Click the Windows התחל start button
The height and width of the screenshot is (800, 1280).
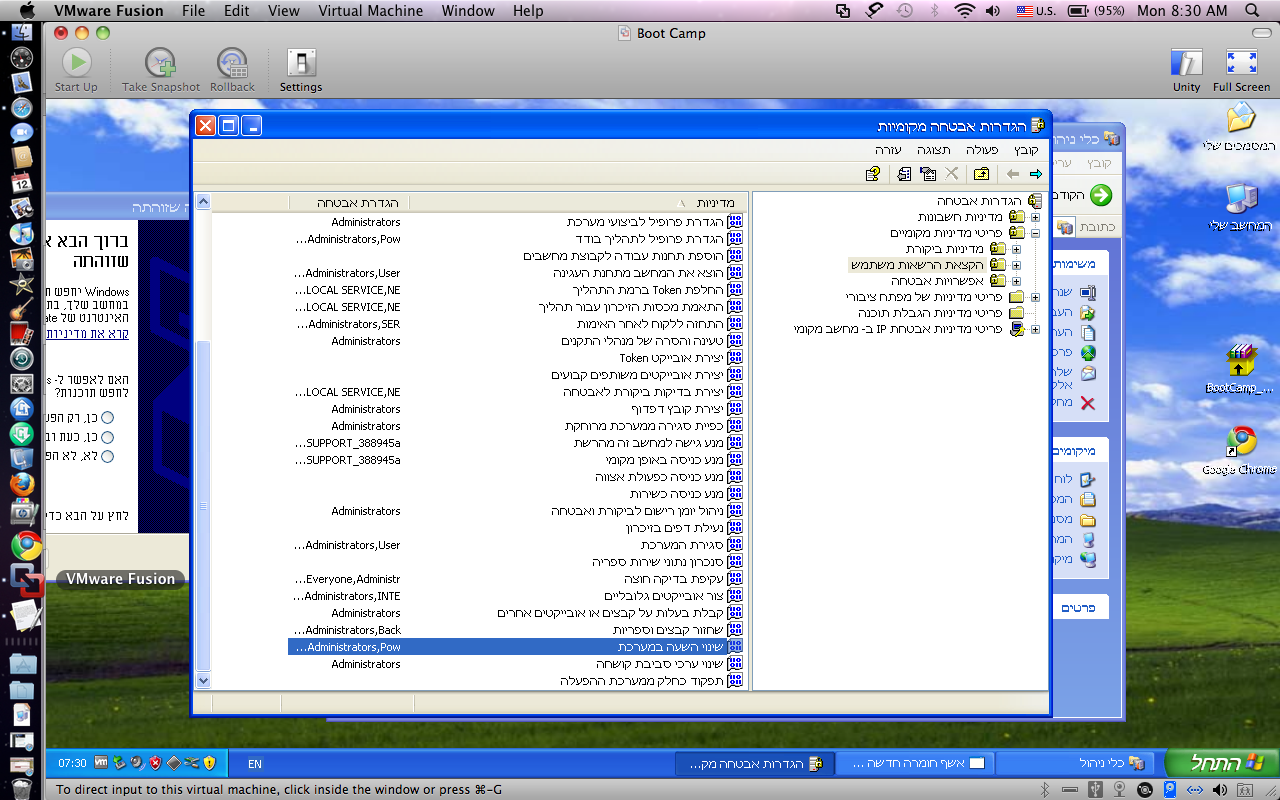[1221, 763]
